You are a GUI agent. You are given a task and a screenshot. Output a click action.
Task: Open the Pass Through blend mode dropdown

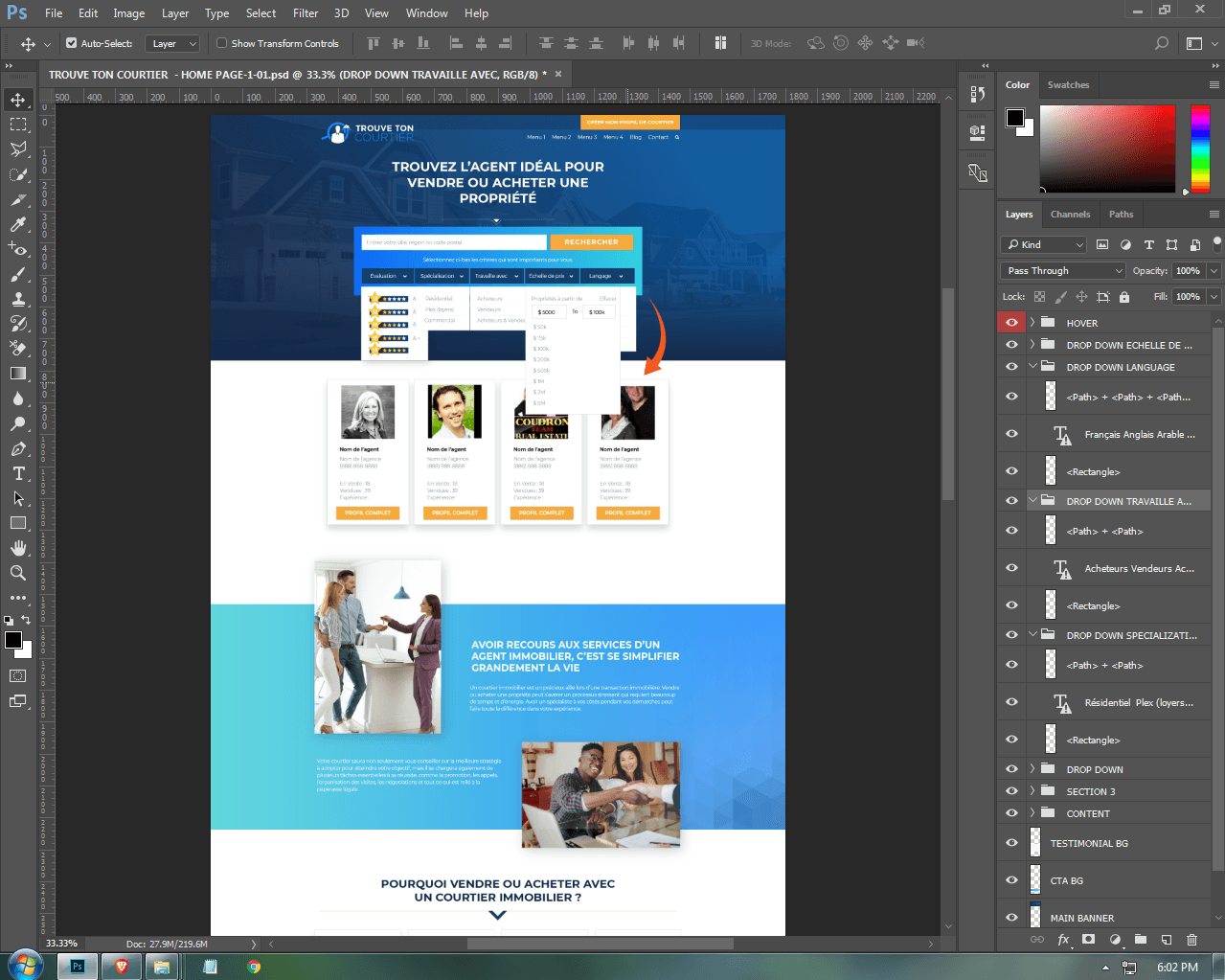pyautogui.click(x=1062, y=271)
